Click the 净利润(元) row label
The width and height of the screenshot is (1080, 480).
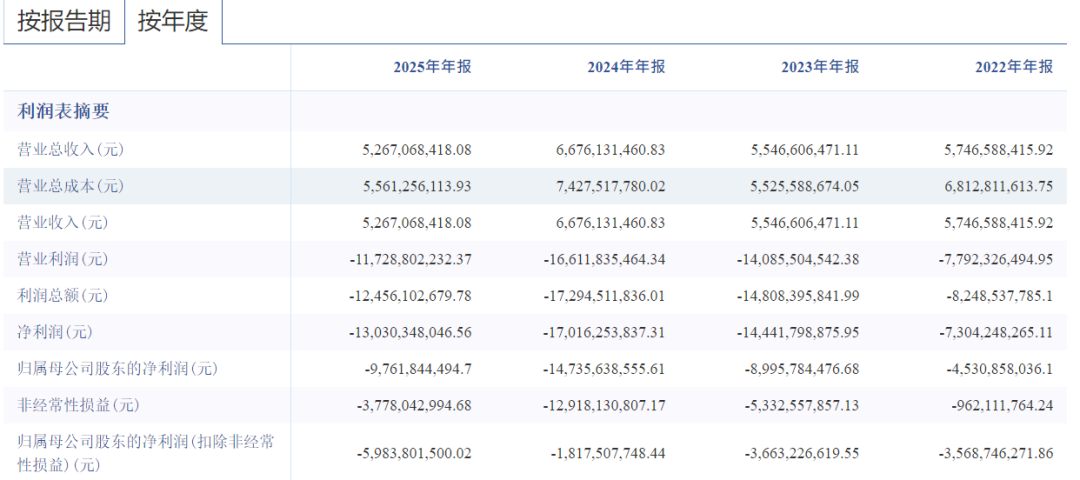coord(57,332)
